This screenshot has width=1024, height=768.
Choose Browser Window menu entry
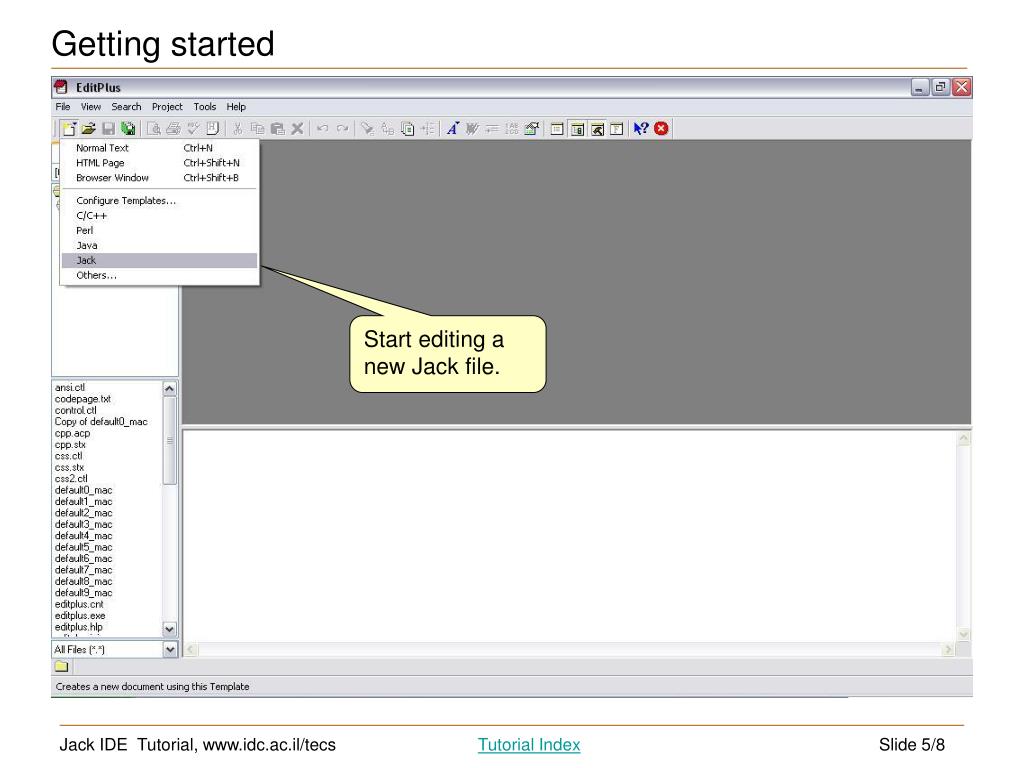coord(159,178)
